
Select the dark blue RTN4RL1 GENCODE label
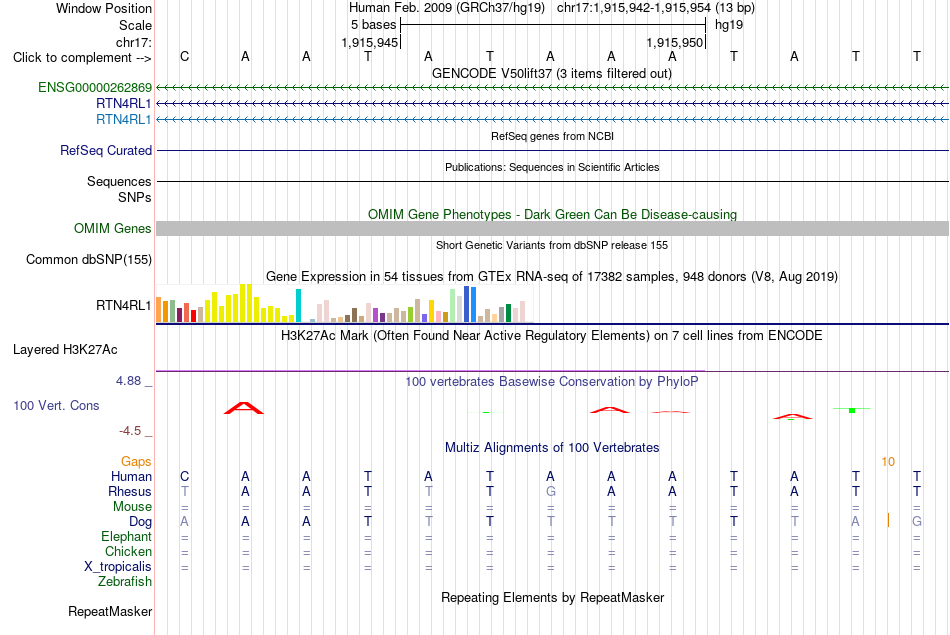click(124, 103)
